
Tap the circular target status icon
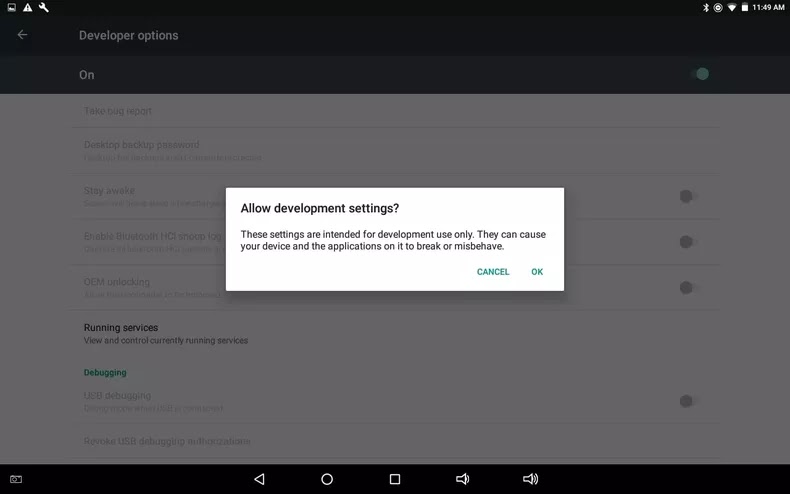coord(718,8)
